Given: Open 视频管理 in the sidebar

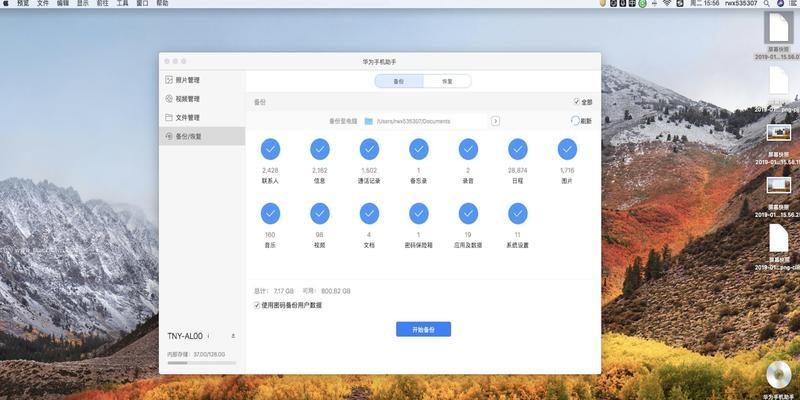Looking at the screenshot, I should pos(202,99).
